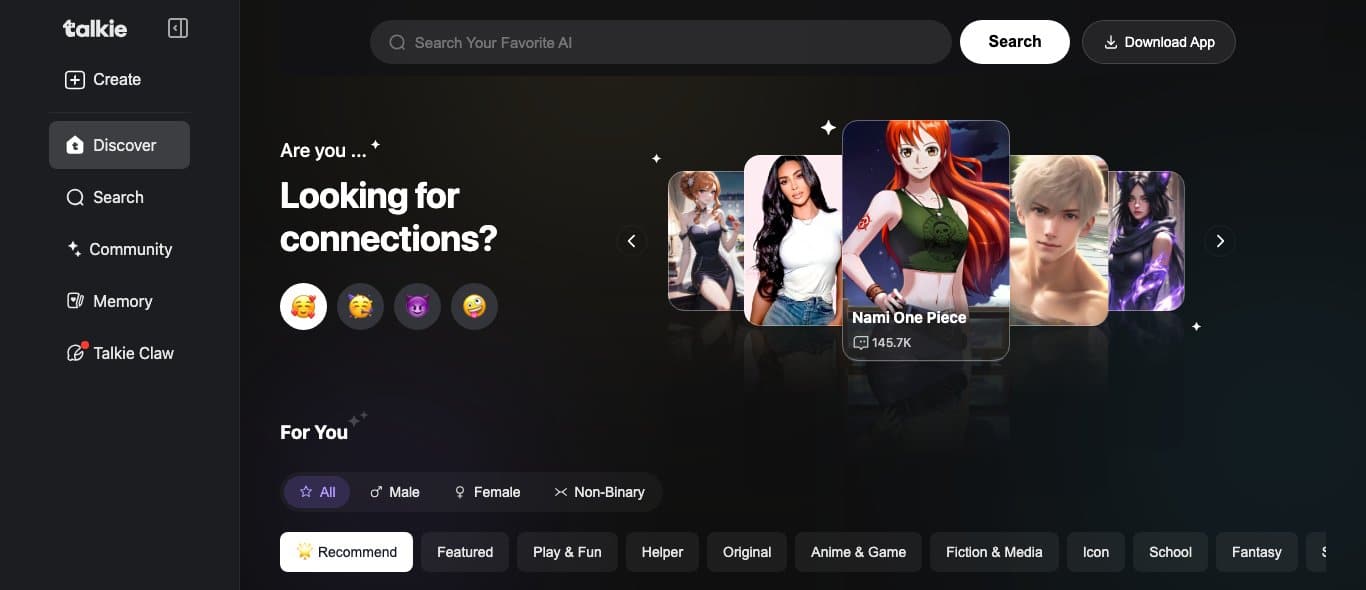Open Community in the sidebar
The height and width of the screenshot is (590, 1366).
click(x=119, y=249)
